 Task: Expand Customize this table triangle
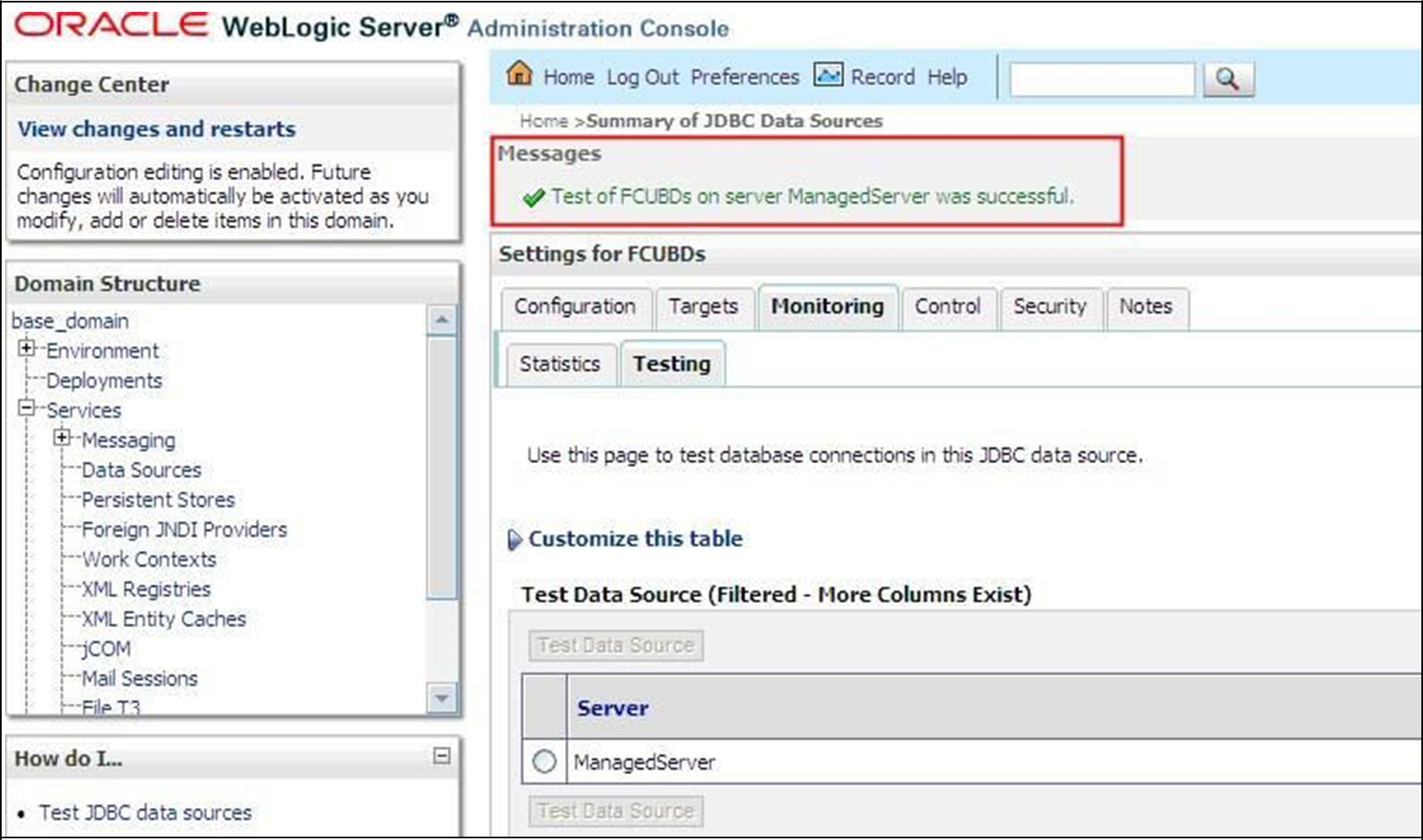514,540
